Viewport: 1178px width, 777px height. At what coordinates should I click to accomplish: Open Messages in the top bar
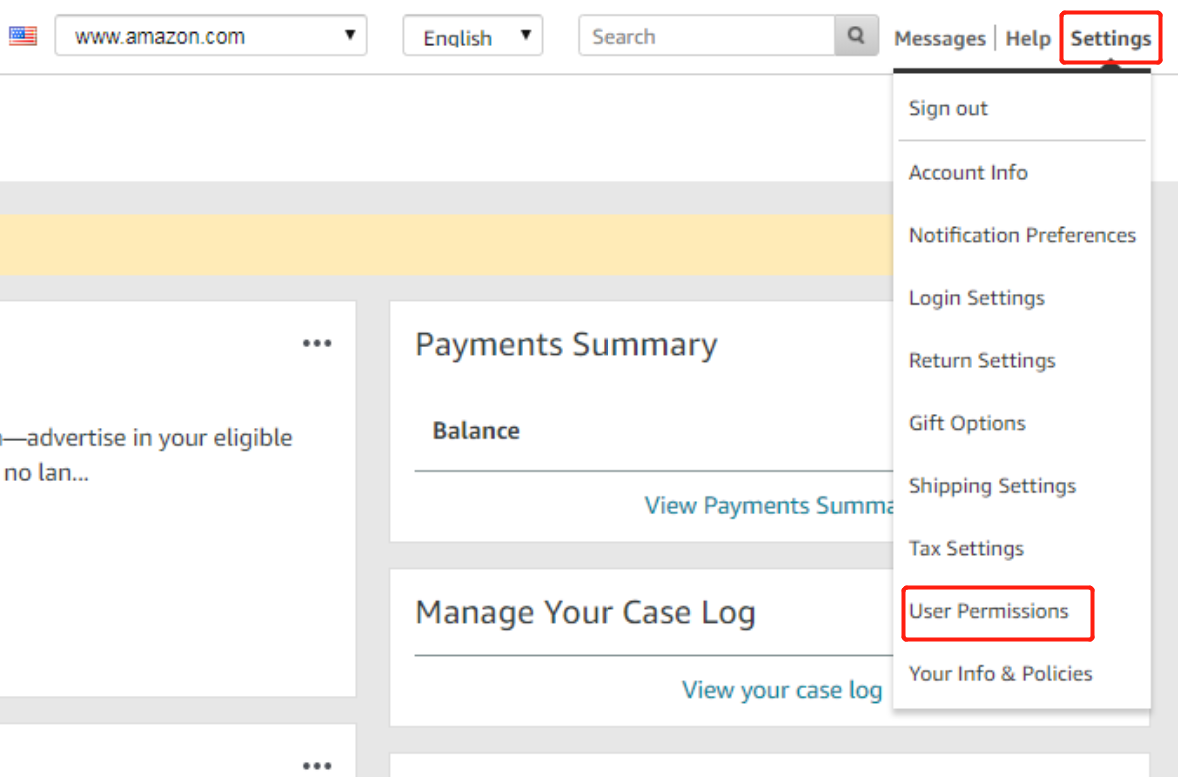pyautogui.click(x=939, y=38)
